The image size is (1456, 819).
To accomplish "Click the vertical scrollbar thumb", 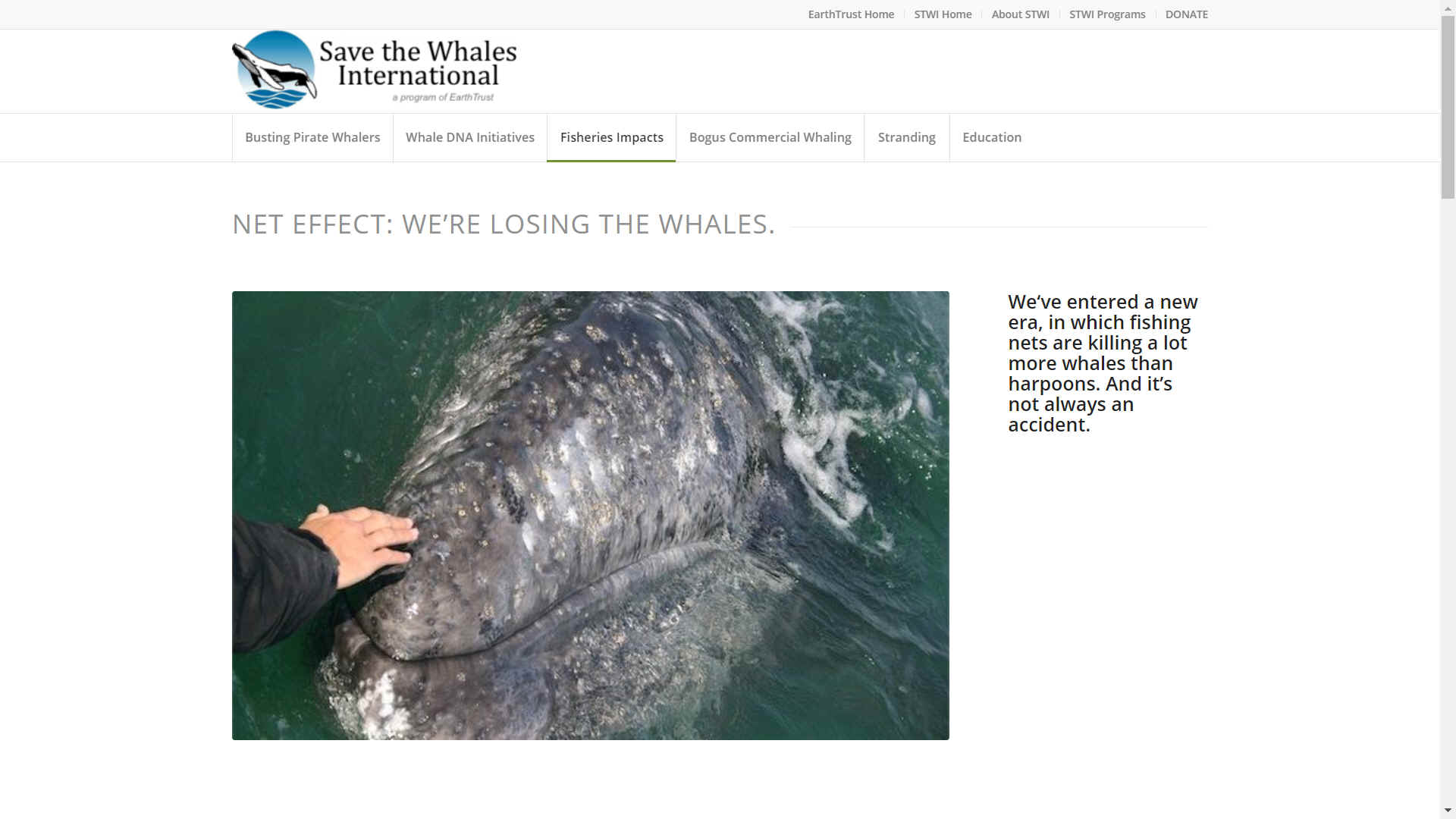I will (1448, 106).
